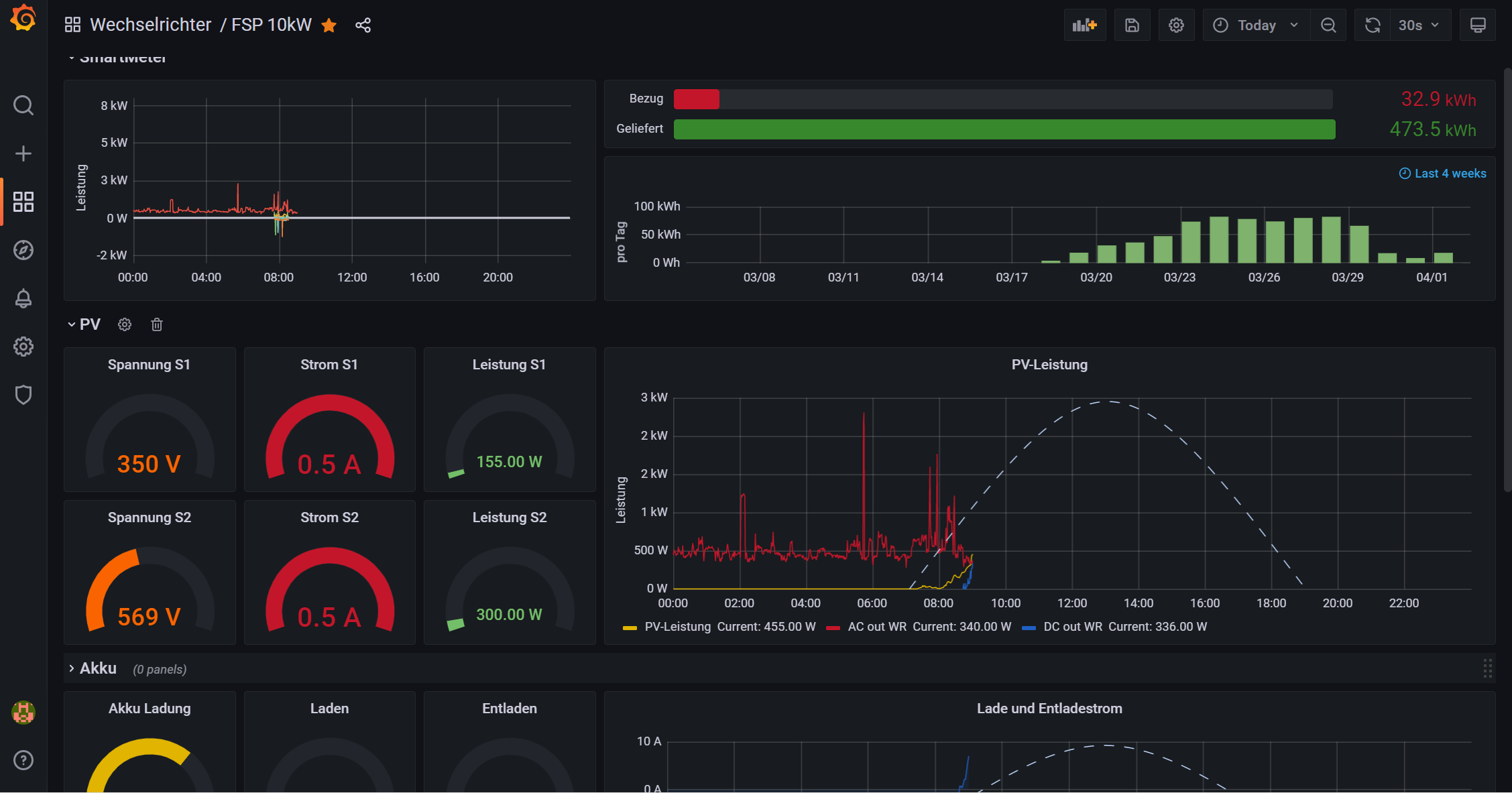Toggle AC out WR legend series
Viewport: 1512px width, 793px height.
coord(876,627)
